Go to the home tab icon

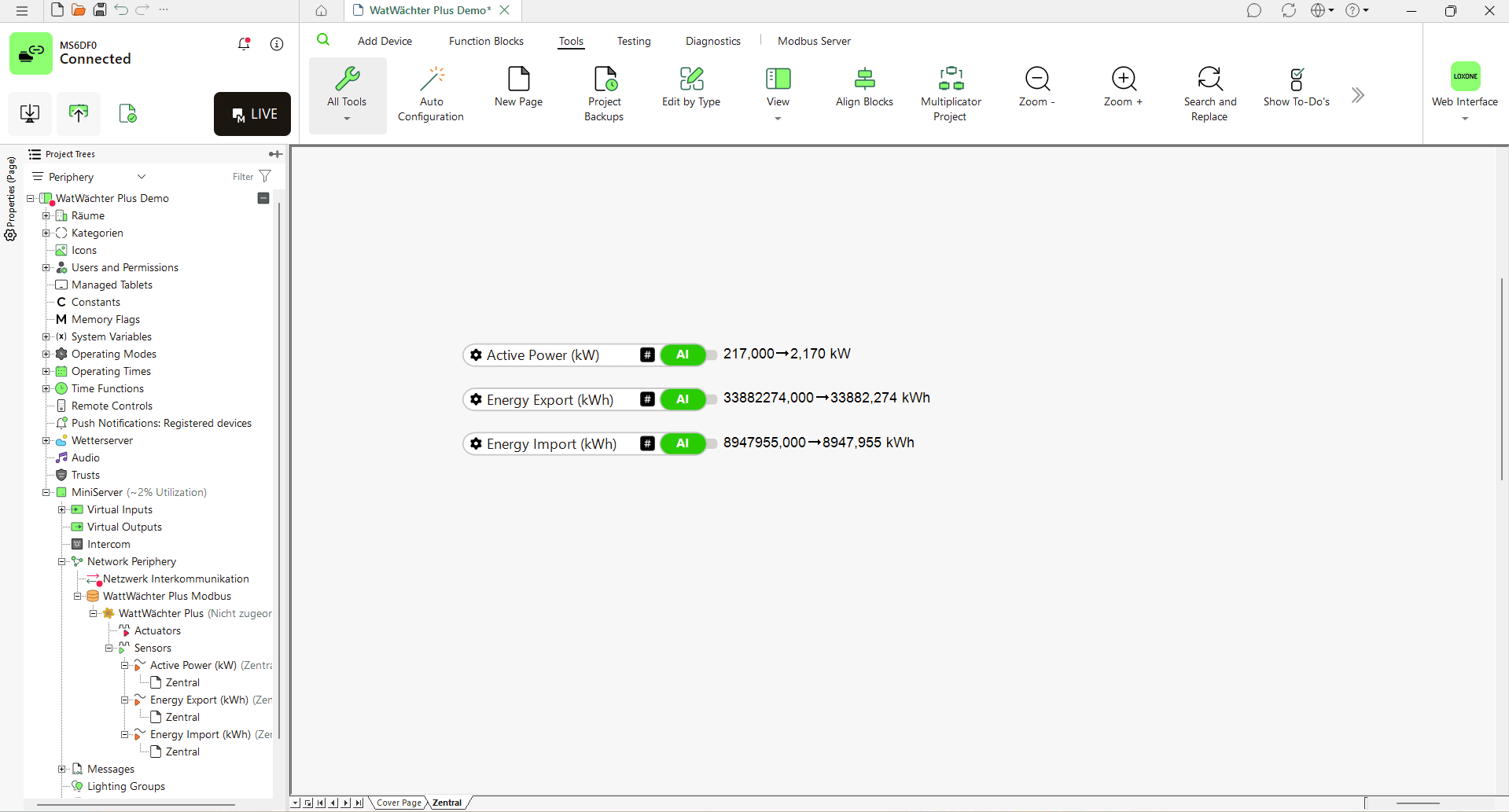pyautogui.click(x=322, y=10)
